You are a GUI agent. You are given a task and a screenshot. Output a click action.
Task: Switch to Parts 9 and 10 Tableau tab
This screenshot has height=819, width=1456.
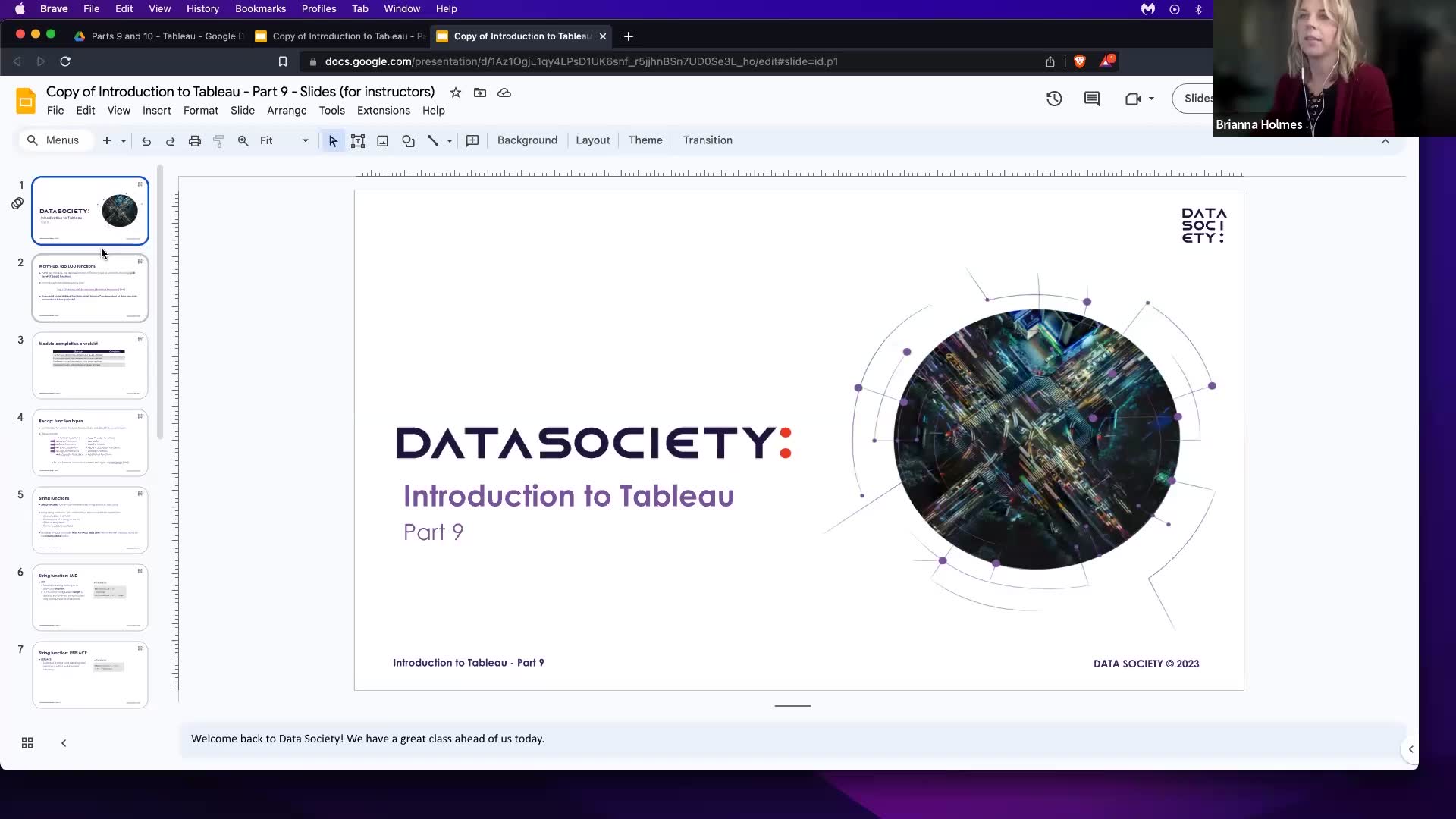158,36
